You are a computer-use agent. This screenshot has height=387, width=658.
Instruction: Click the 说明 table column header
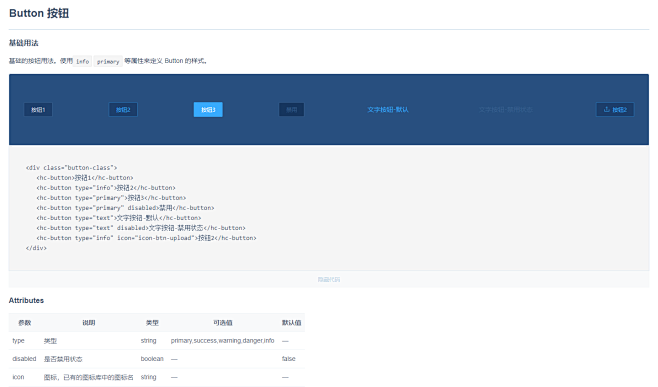[x=89, y=323]
